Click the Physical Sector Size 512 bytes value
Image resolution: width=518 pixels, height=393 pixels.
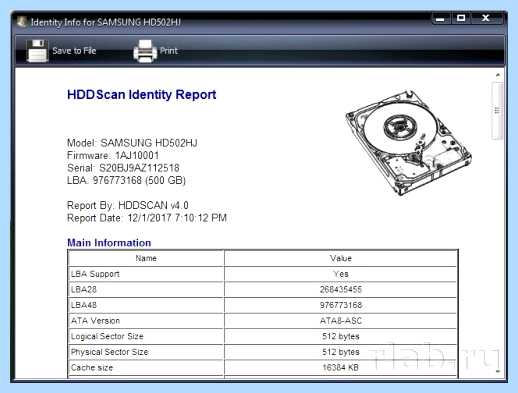pos(341,352)
